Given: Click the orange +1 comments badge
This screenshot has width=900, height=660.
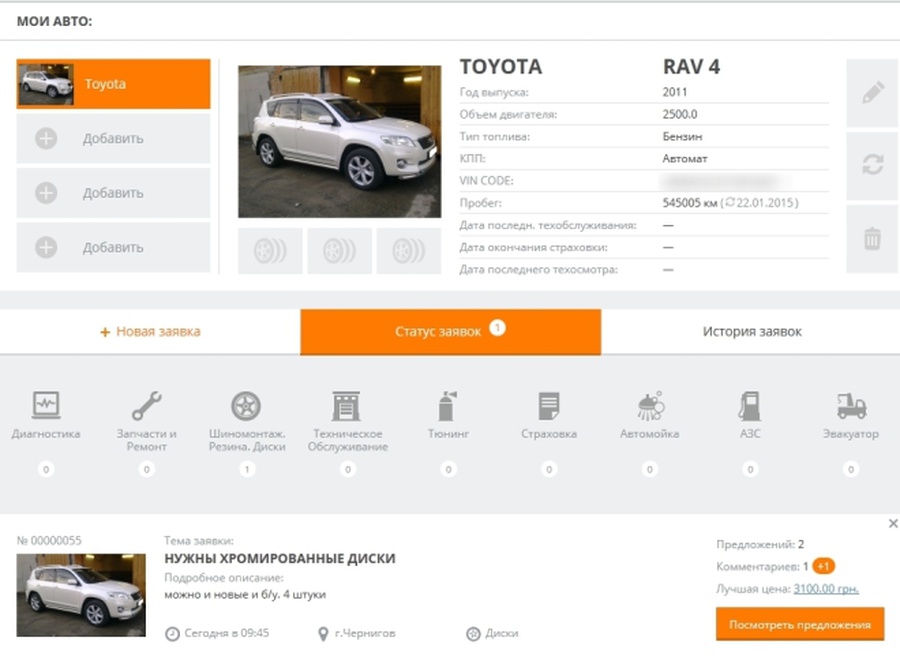Looking at the screenshot, I should point(824,566).
